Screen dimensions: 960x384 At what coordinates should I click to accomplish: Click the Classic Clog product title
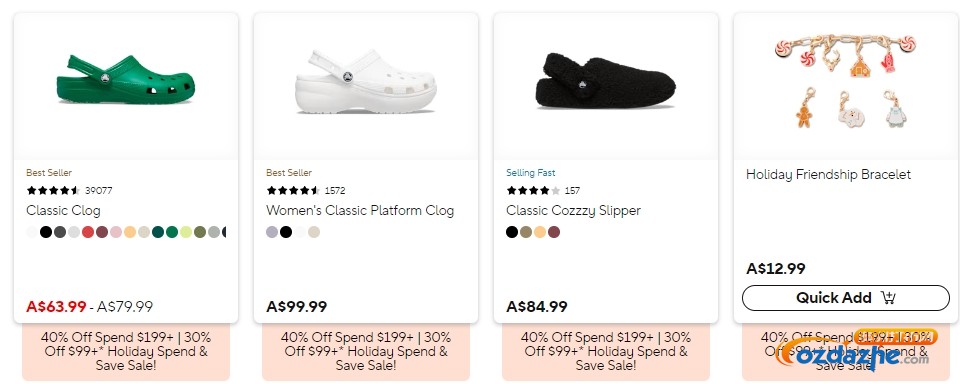tap(63, 211)
